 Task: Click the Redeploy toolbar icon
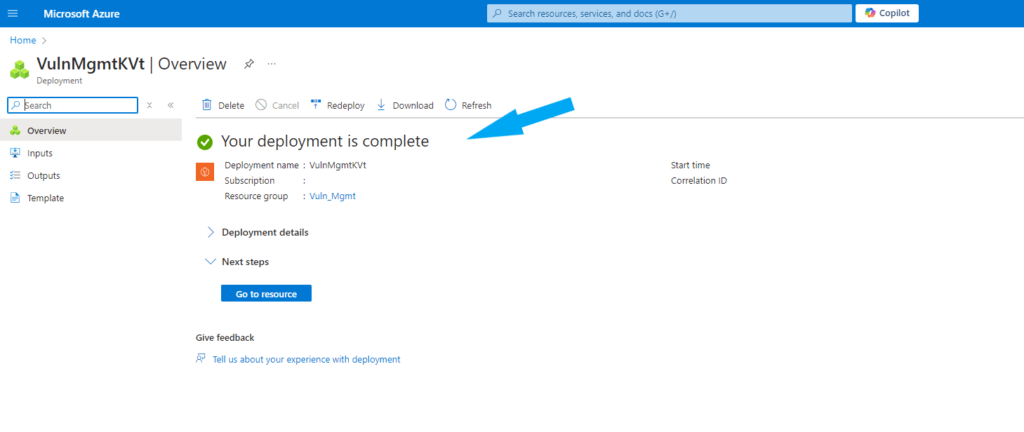(316, 104)
